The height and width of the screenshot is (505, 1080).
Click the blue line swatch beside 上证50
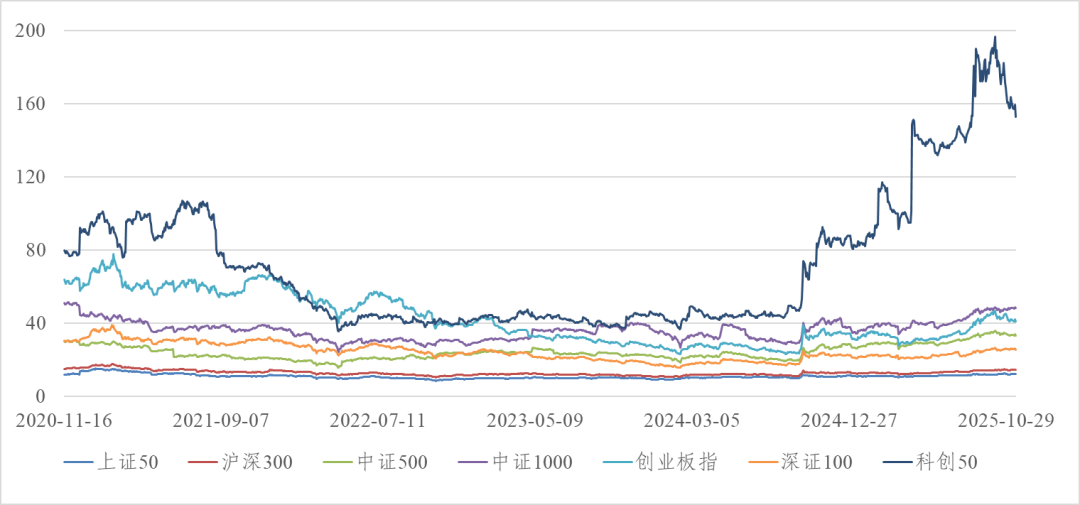point(79,462)
